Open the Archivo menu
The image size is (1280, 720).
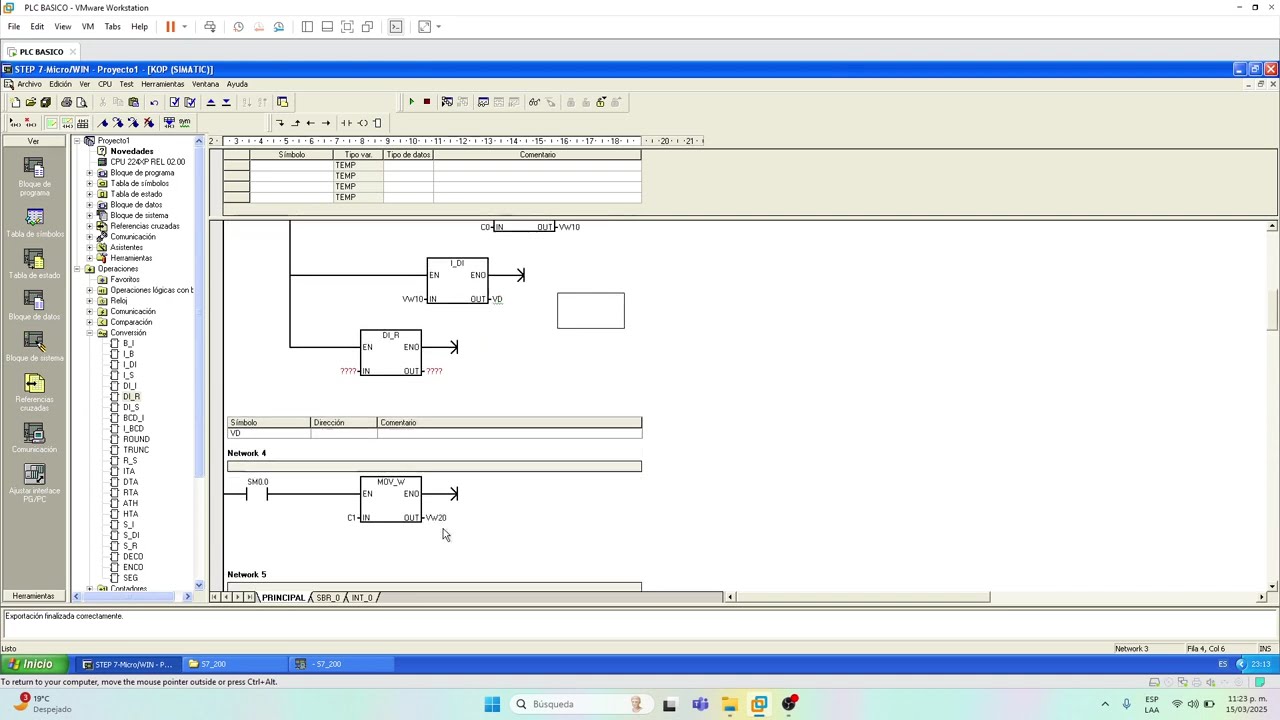[29, 84]
